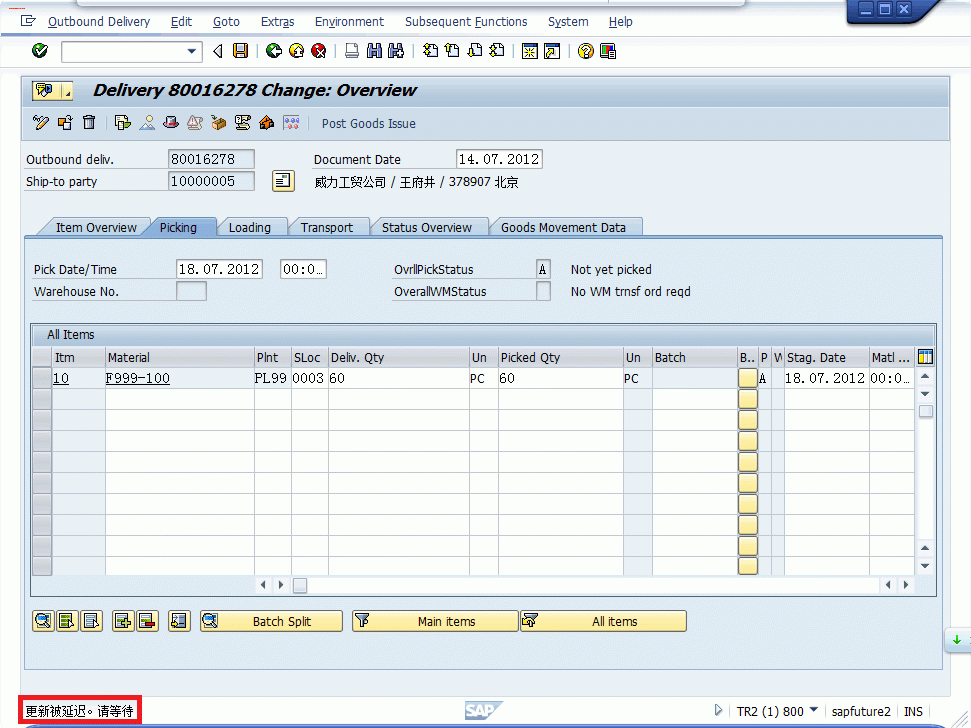Click the house-shaped icon in delivery toolbar
This screenshot has height=728, width=971.
[x=267, y=123]
